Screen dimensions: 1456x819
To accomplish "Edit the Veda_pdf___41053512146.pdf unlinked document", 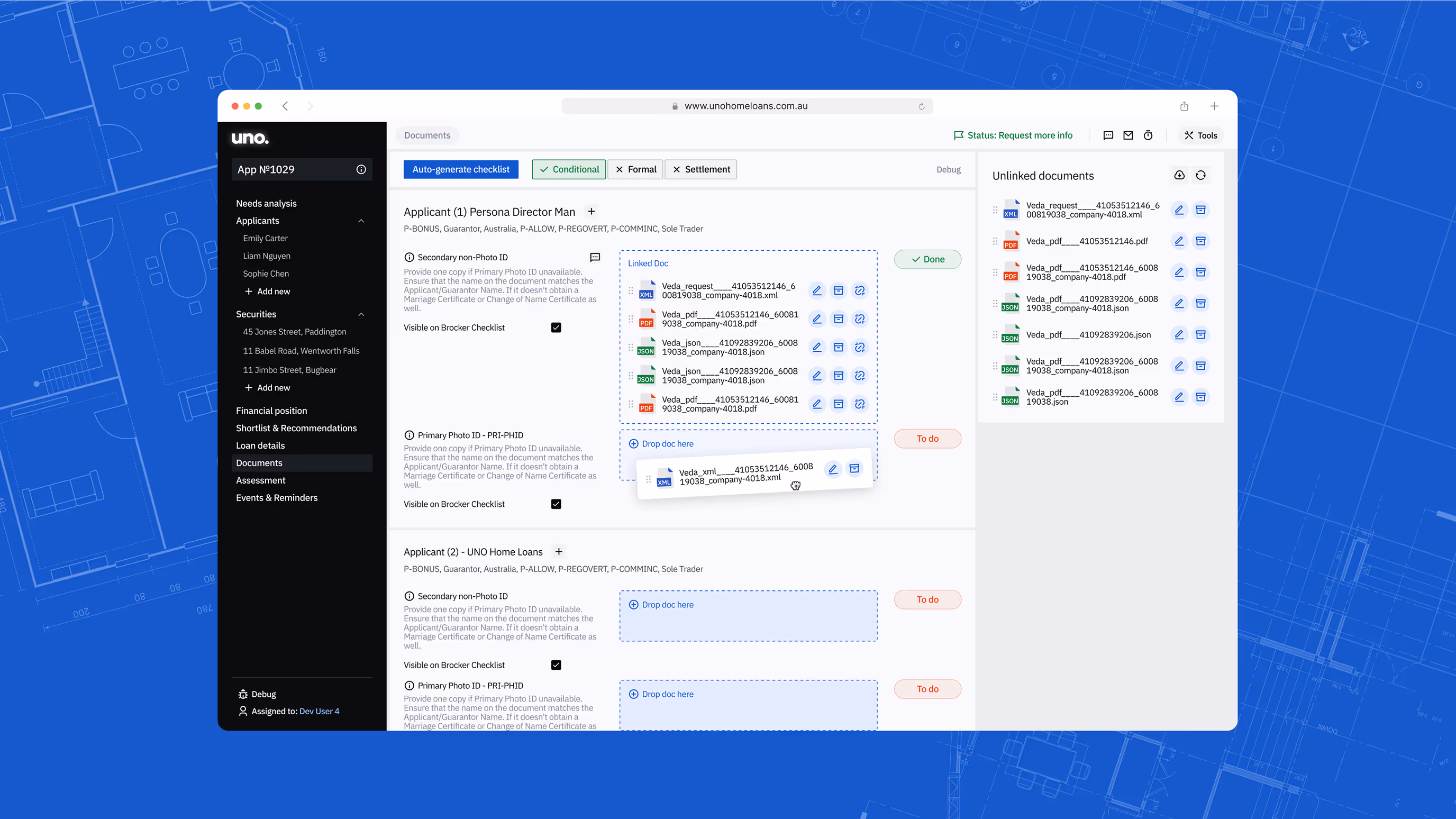I will click(x=1179, y=241).
